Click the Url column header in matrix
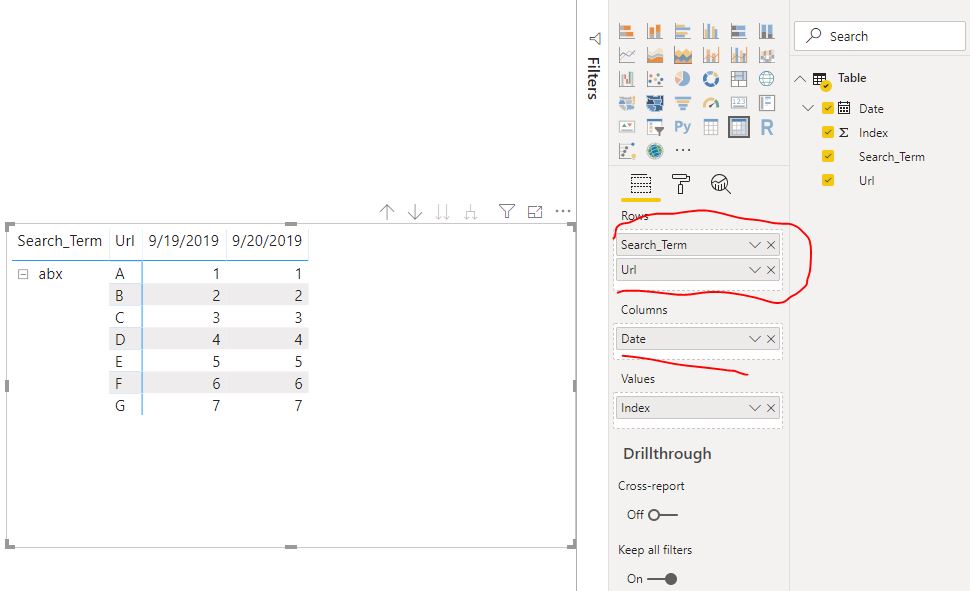 point(124,241)
